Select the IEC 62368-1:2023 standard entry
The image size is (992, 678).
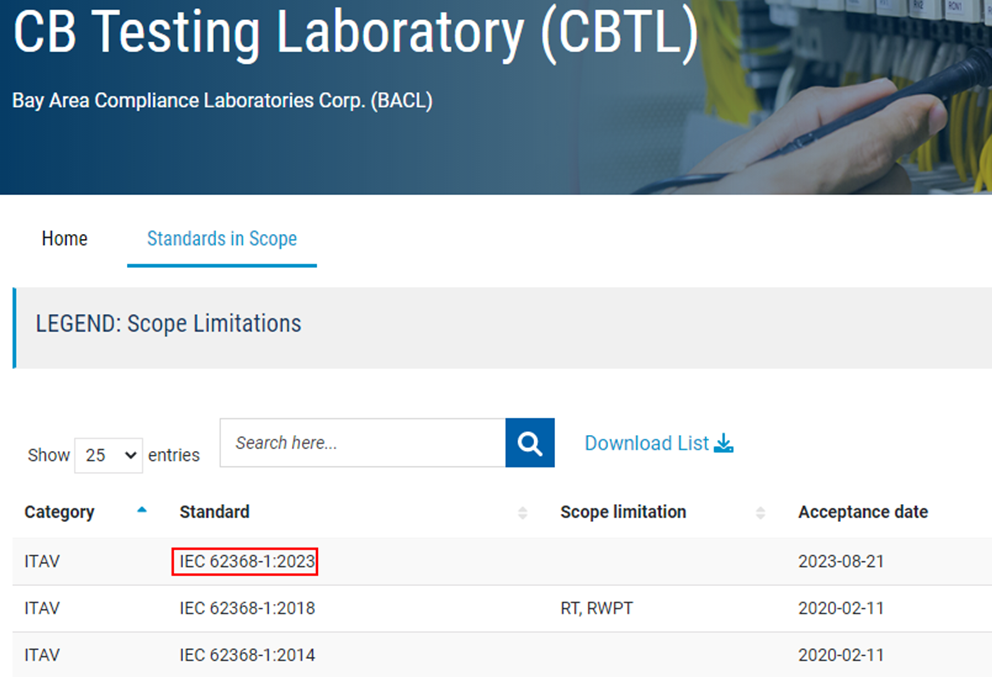point(247,562)
